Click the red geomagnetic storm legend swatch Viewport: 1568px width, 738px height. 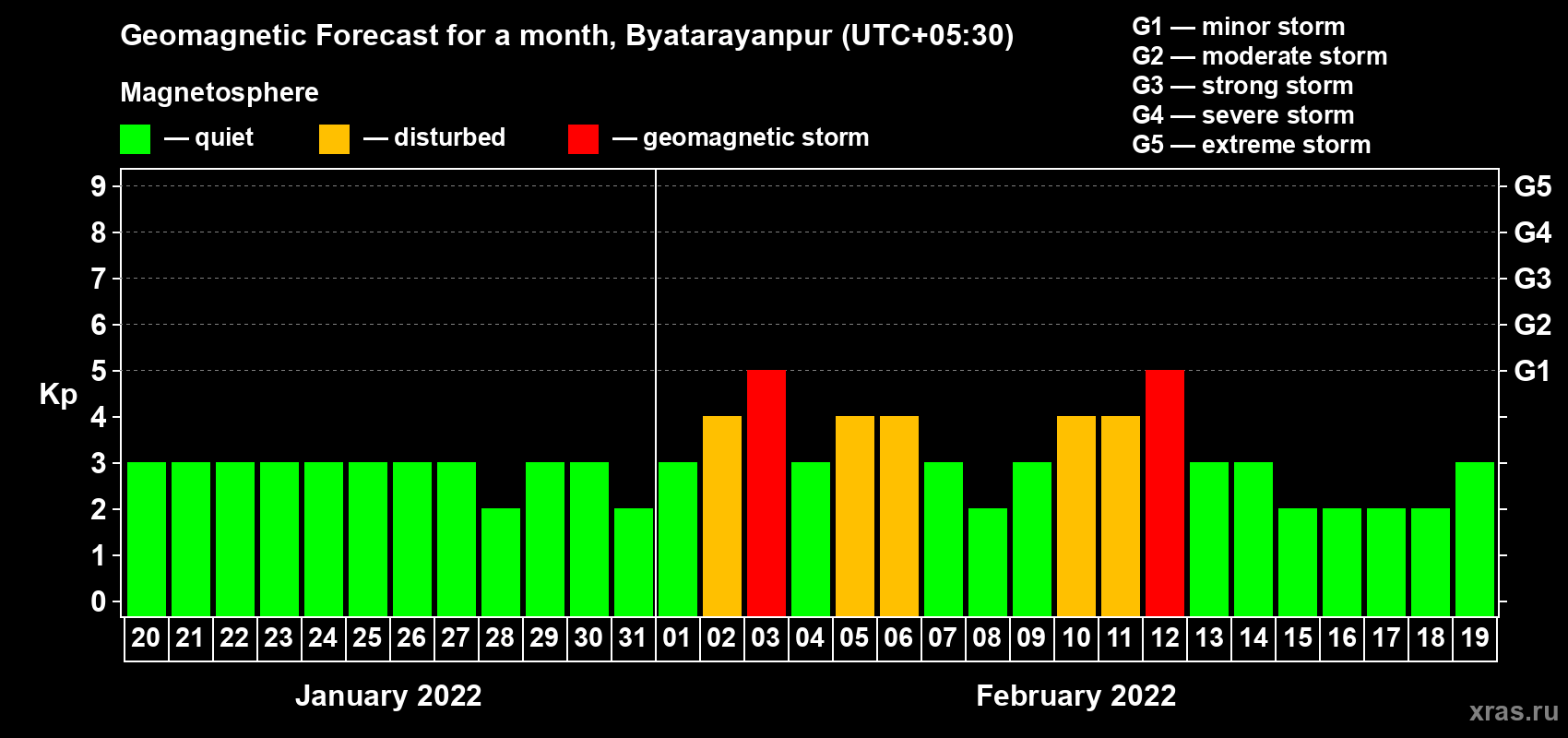(583, 139)
